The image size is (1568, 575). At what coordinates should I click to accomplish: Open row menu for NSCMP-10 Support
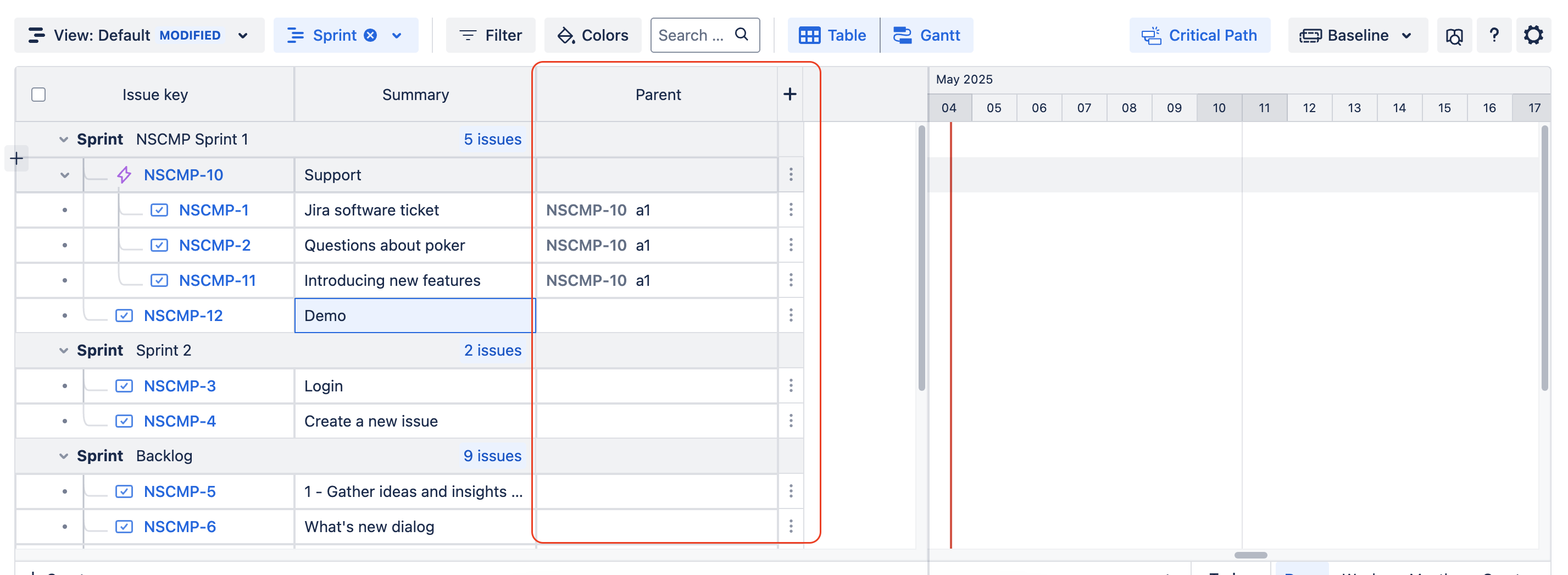[791, 175]
